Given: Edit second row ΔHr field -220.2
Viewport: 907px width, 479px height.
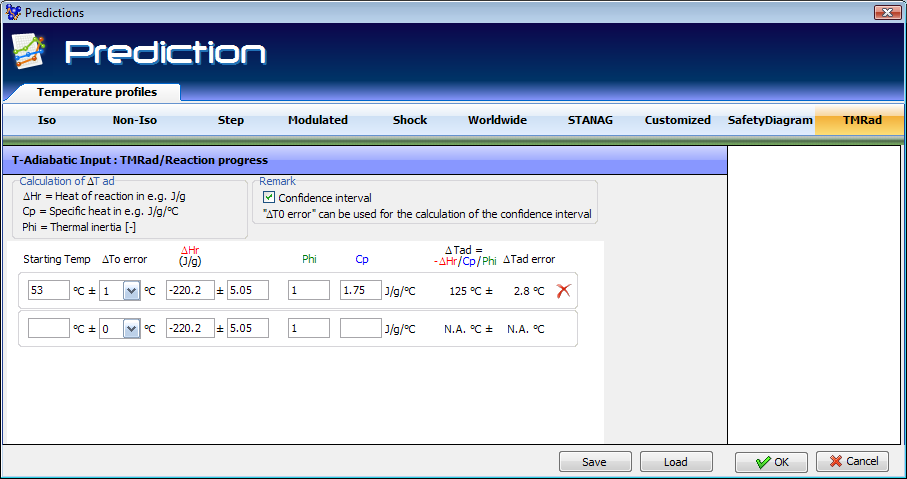Looking at the screenshot, I should (190, 329).
